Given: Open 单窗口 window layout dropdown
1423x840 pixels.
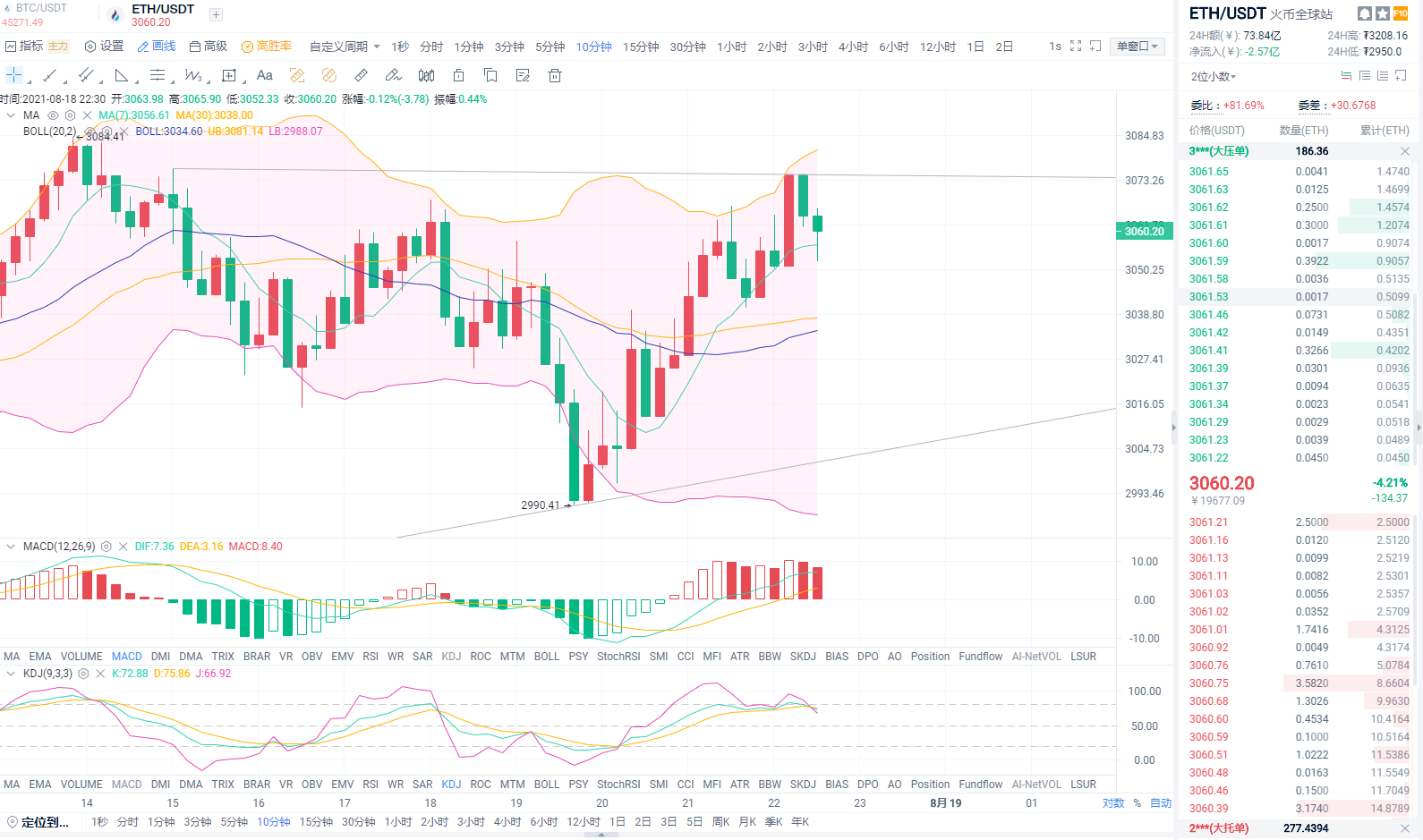Looking at the screenshot, I should pyautogui.click(x=1138, y=47).
